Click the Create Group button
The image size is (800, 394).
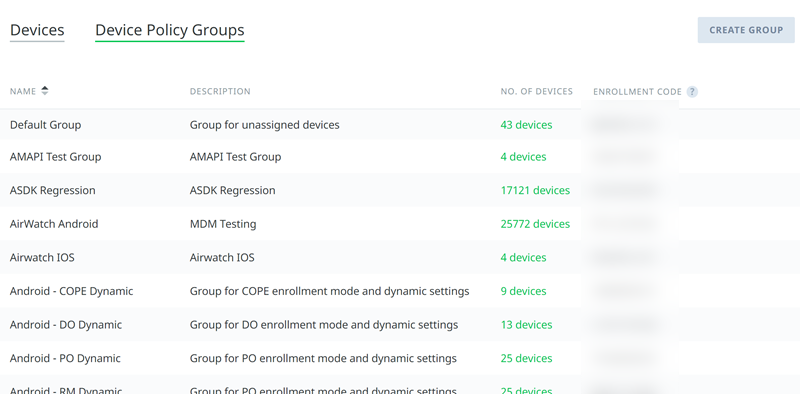pos(746,30)
